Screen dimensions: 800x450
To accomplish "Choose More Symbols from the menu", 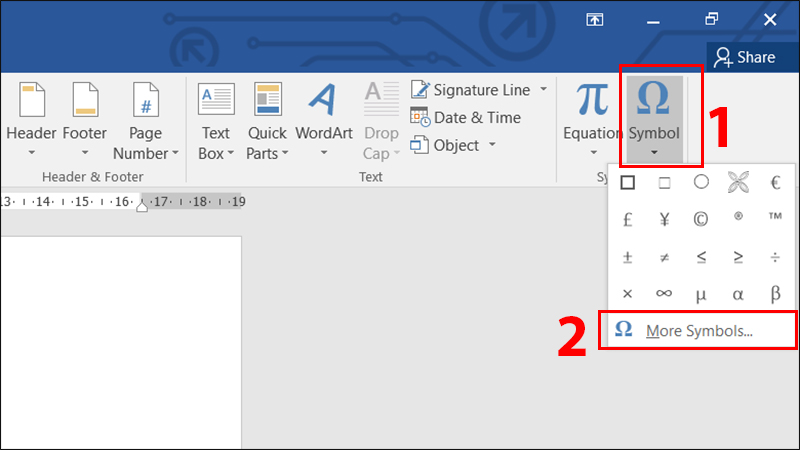I will click(x=698, y=330).
